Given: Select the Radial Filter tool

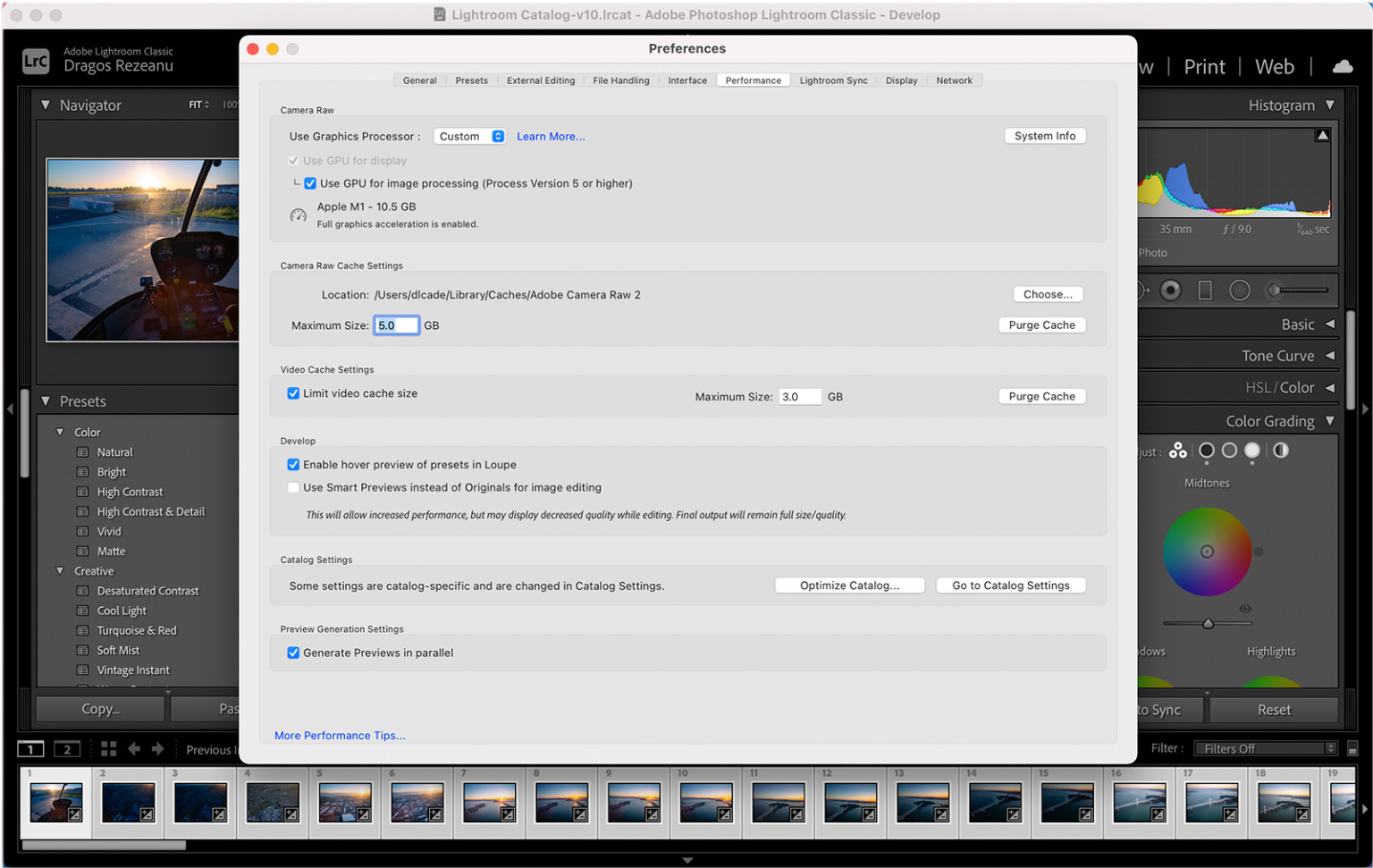Looking at the screenshot, I should point(1239,291).
